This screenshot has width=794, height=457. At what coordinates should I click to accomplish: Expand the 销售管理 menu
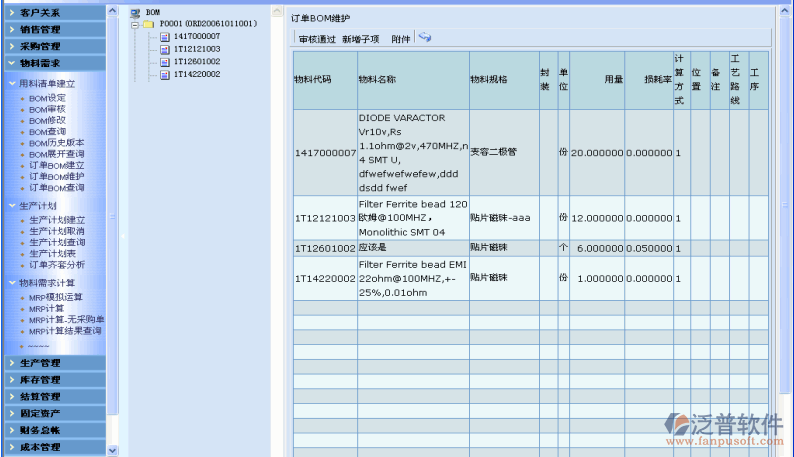point(40,29)
